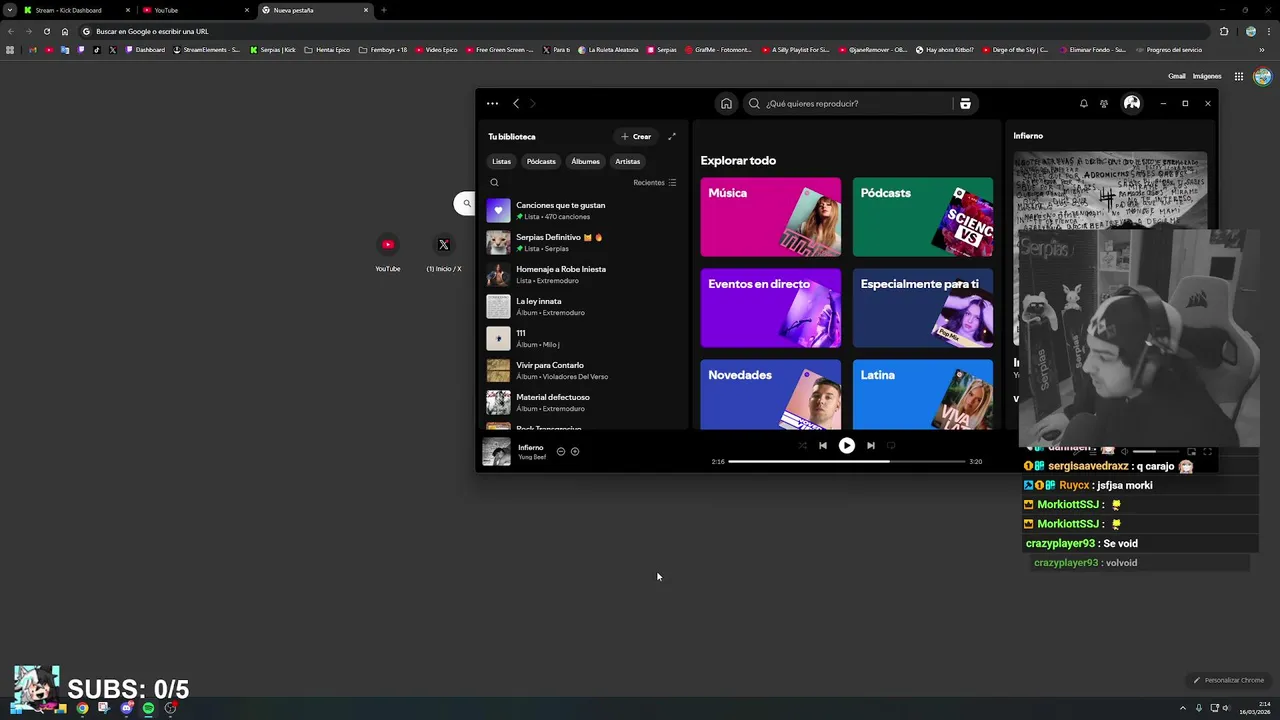This screenshot has width=1280, height=720.
Task: Select the Nueva pestaña tab
Action: (x=314, y=10)
